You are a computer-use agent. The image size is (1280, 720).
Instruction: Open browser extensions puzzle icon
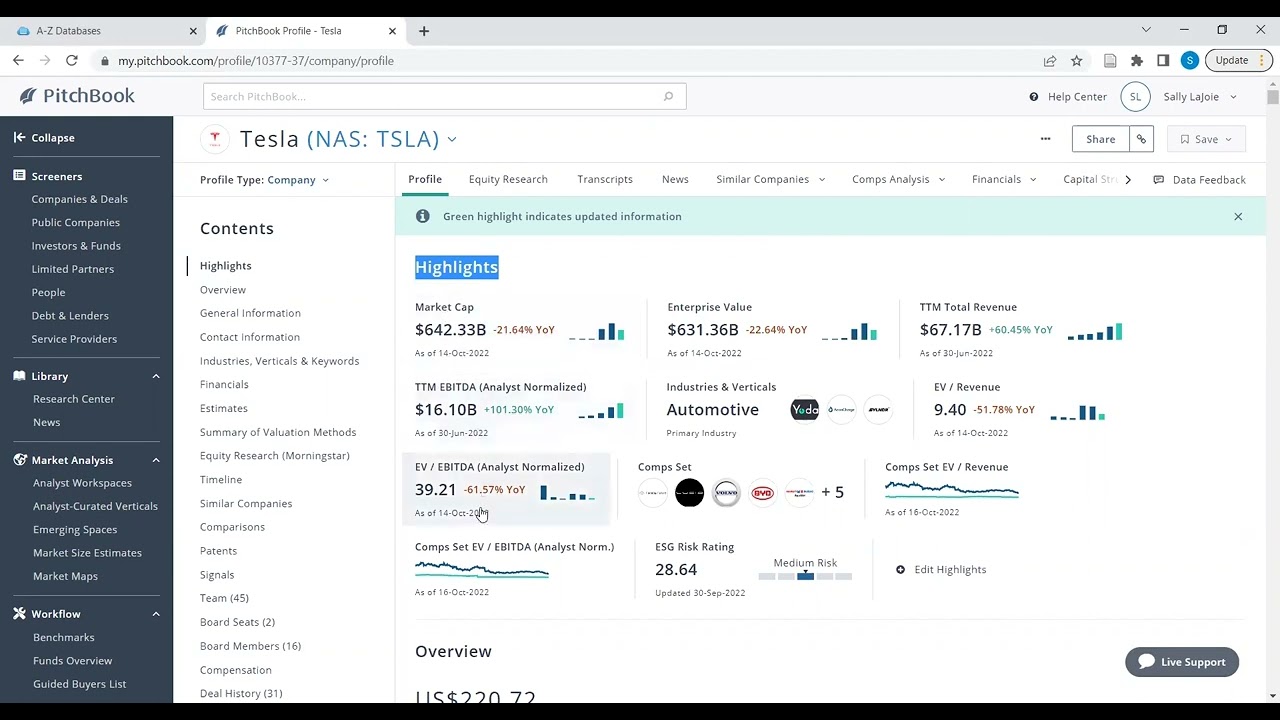coord(1137,61)
